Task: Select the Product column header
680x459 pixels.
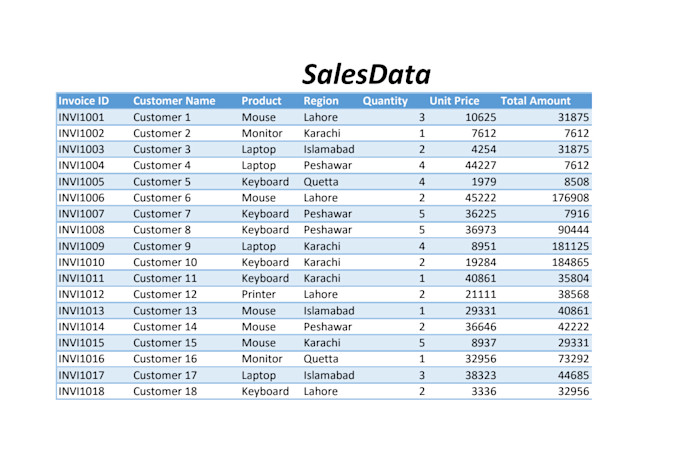Action: tap(261, 101)
